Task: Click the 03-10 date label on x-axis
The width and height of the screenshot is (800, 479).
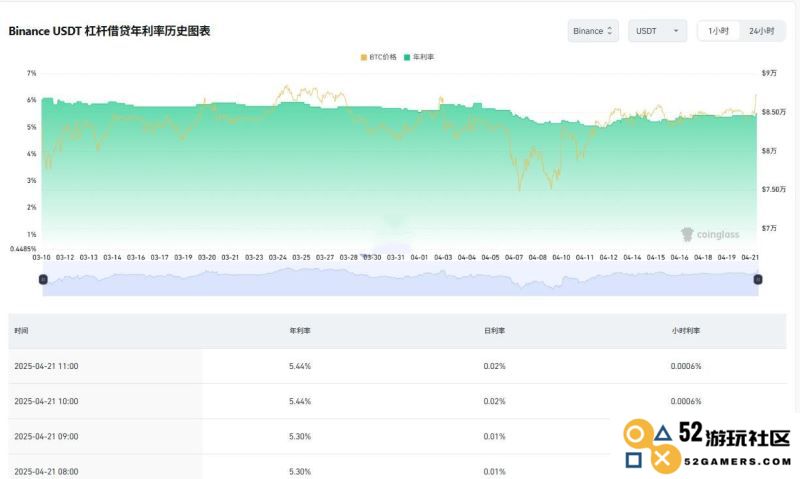Action: 41,258
